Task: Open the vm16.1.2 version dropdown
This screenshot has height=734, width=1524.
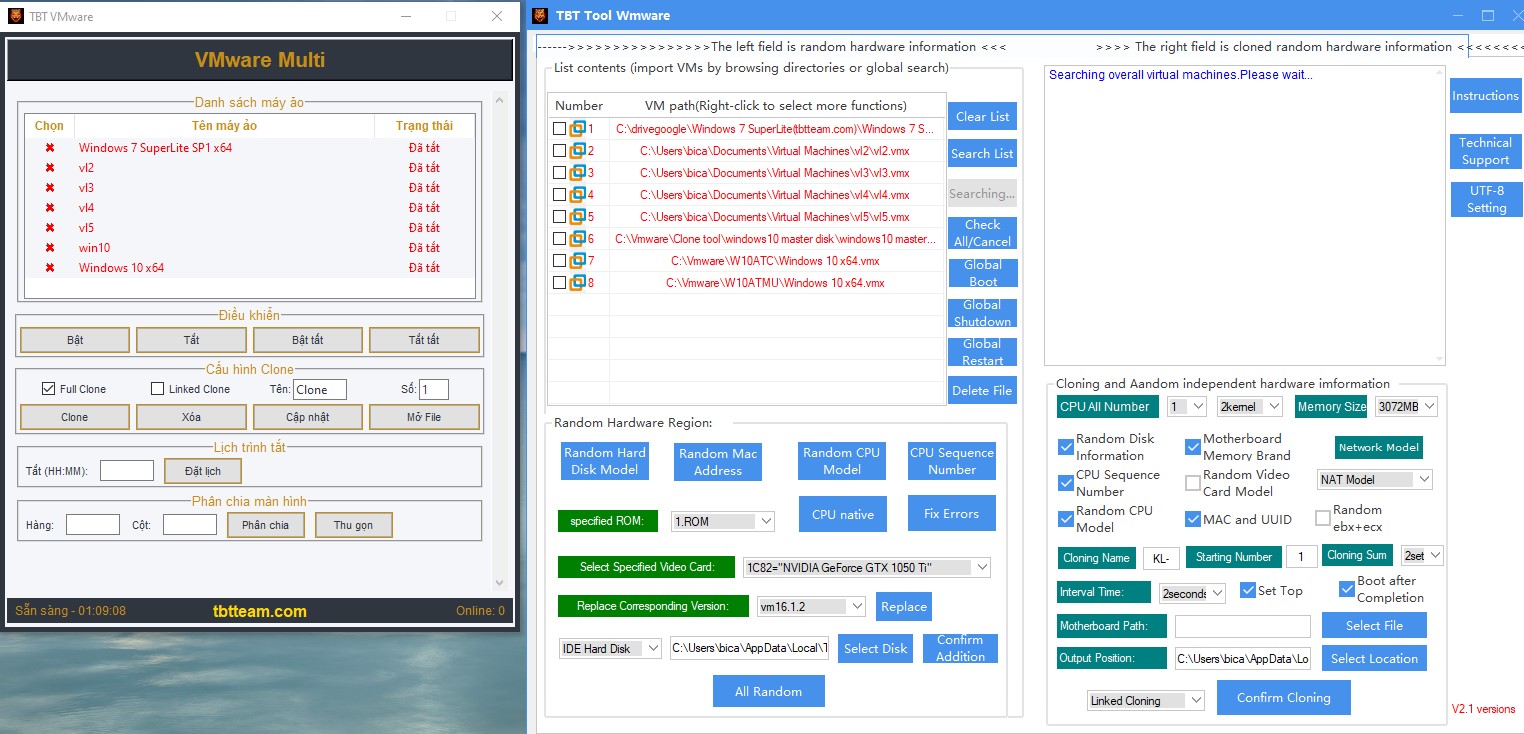Action: pyautogui.click(x=811, y=606)
